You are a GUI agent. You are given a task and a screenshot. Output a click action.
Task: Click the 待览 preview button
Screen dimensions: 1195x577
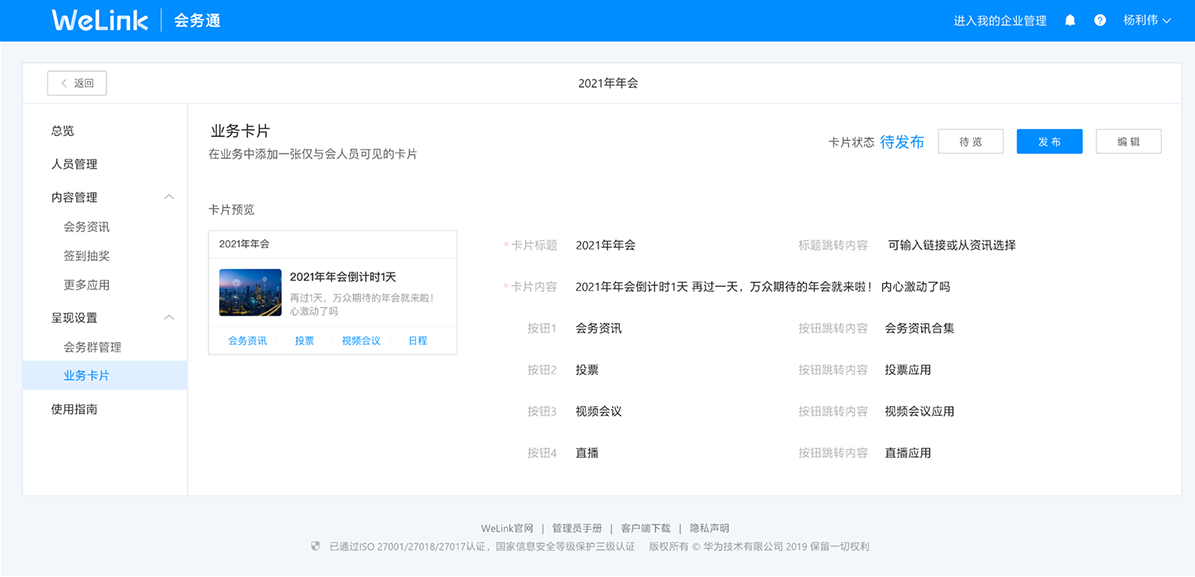[970, 141]
